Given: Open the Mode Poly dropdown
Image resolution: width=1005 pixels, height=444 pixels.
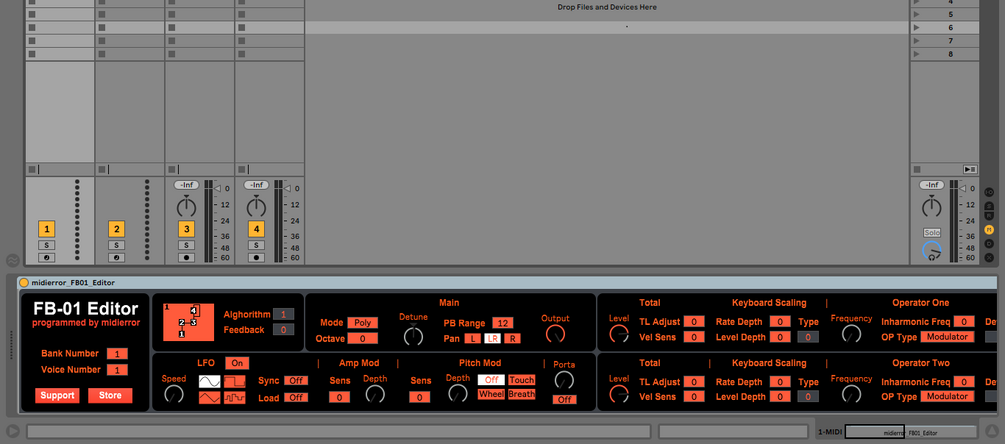Looking at the screenshot, I should tap(363, 323).
